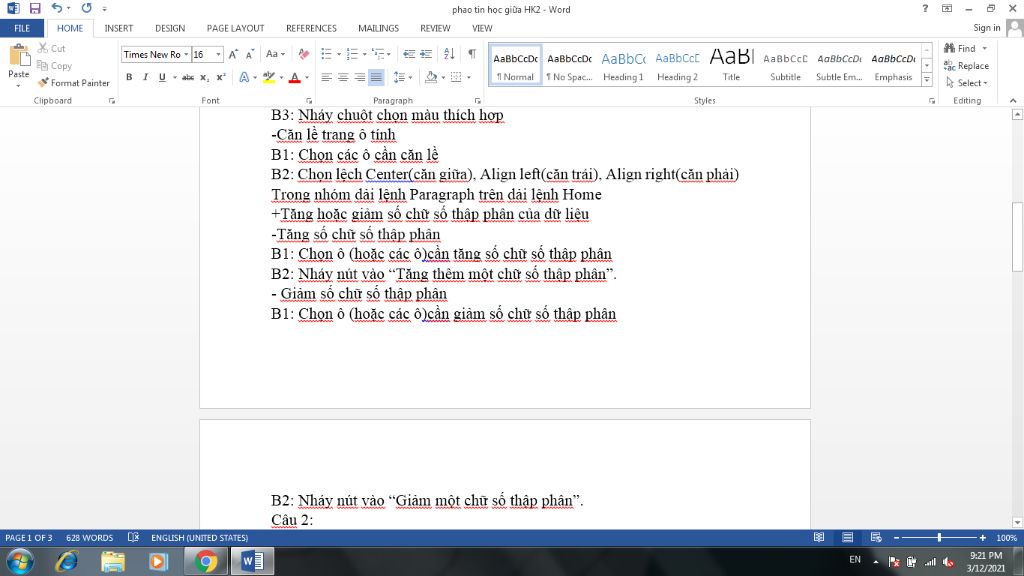Click the 628 WORDS count
This screenshot has width=1024, height=576.
[89, 537]
